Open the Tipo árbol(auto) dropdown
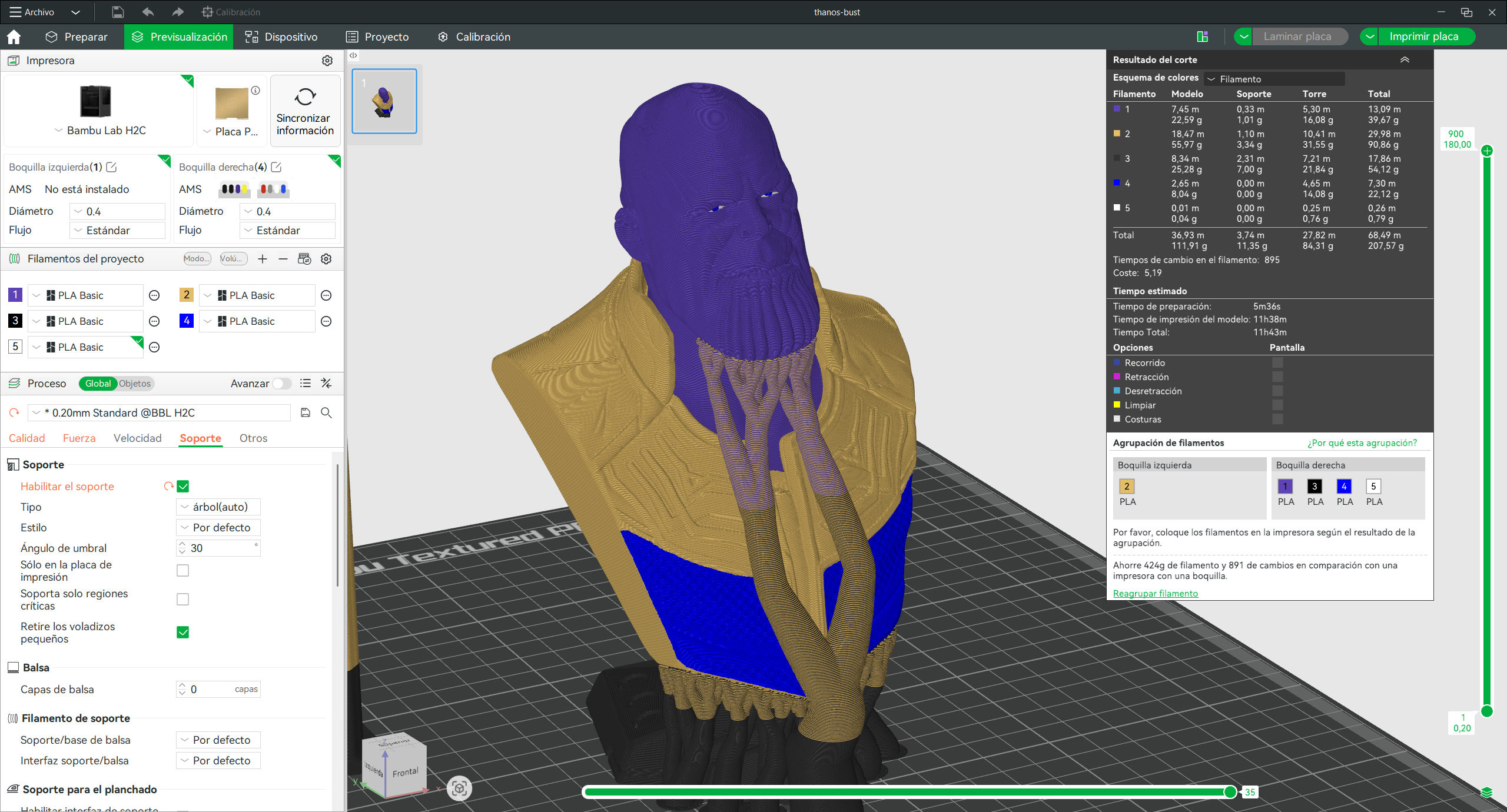This screenshot has height=812, width=1507. pyautogui.click(x=218, y=507)
